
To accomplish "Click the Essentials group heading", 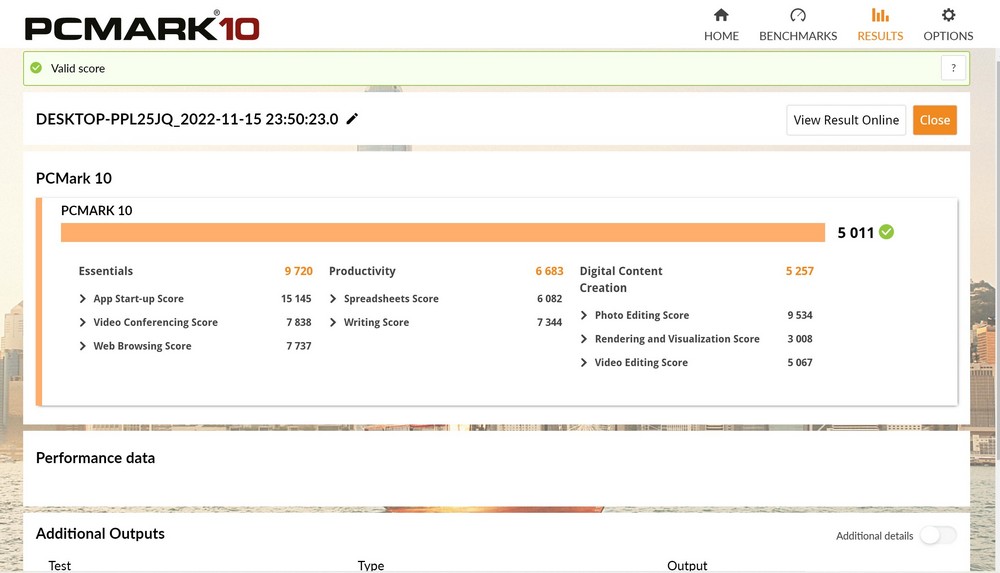I will 106,271.
